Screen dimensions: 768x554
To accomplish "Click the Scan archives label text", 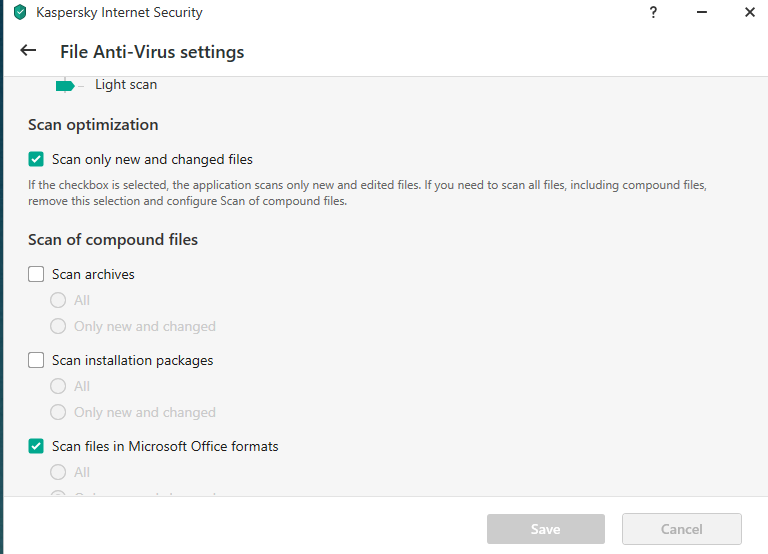I will (93, 274).
